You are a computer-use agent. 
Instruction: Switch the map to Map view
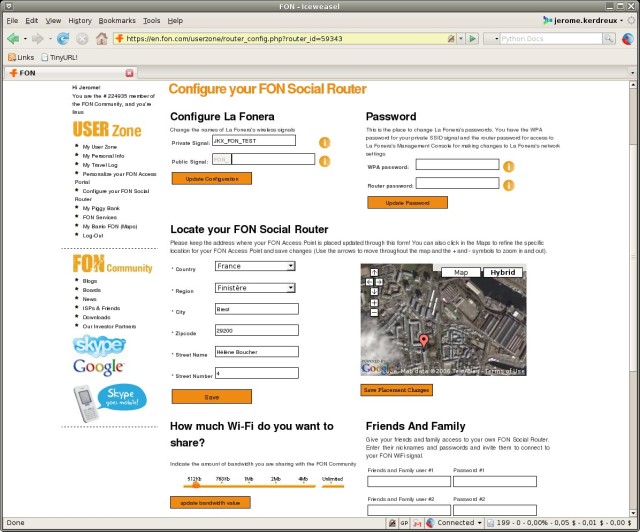pyautogui.click(x=461, y=272)
